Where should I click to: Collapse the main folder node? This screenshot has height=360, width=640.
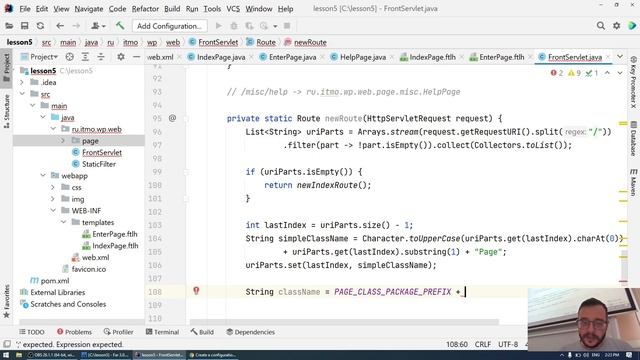pos(33,106)
